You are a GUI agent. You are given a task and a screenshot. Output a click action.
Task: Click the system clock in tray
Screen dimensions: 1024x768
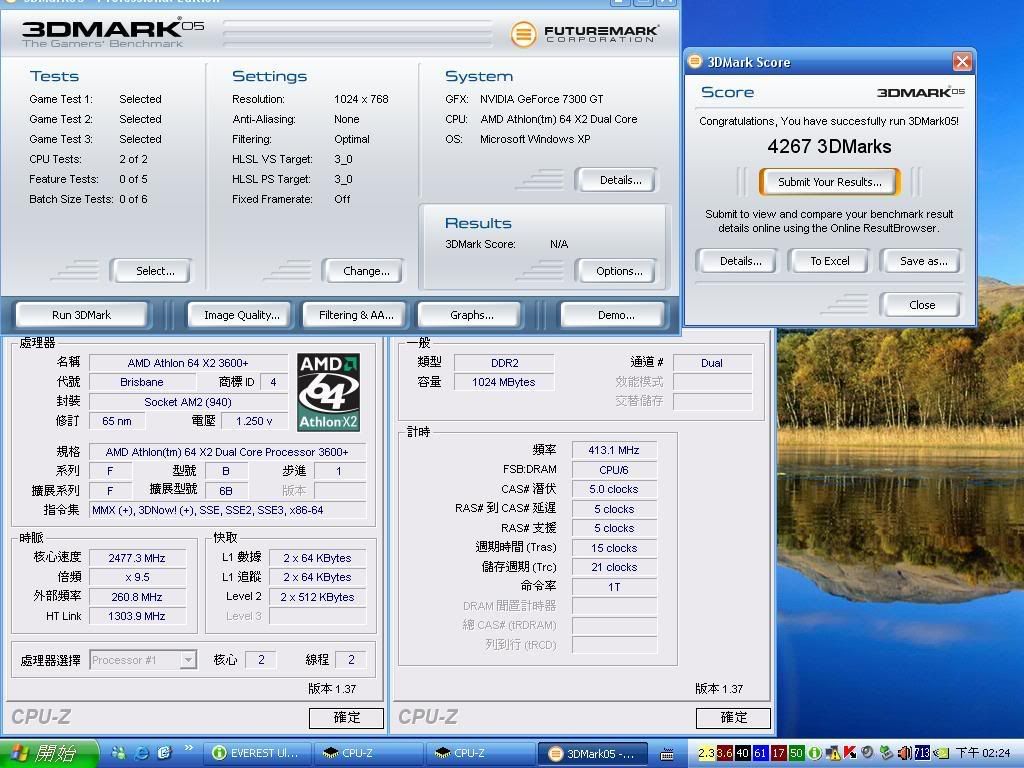tap(983, 753)
